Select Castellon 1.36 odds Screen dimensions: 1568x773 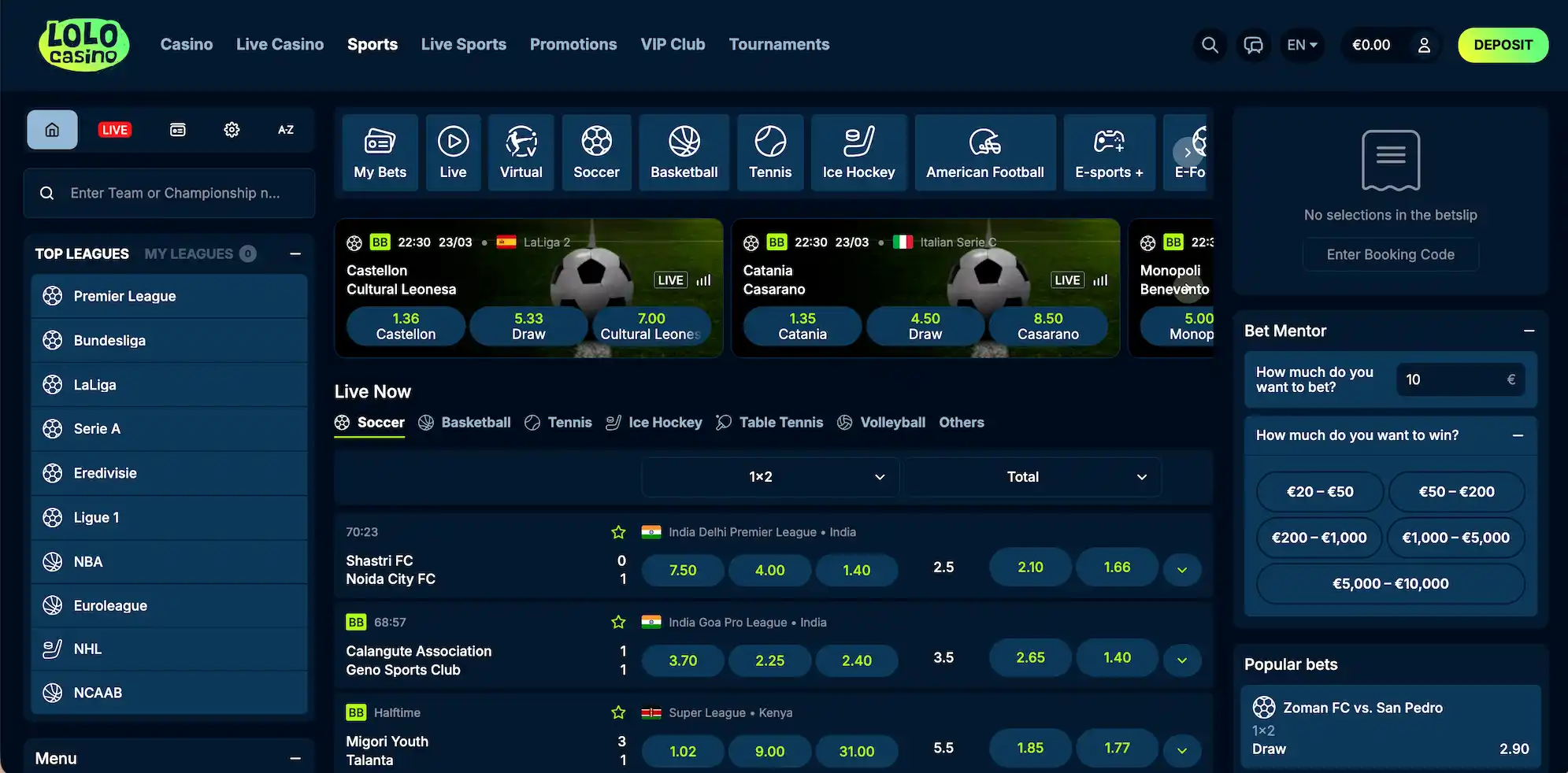click(x=406, y=326)
